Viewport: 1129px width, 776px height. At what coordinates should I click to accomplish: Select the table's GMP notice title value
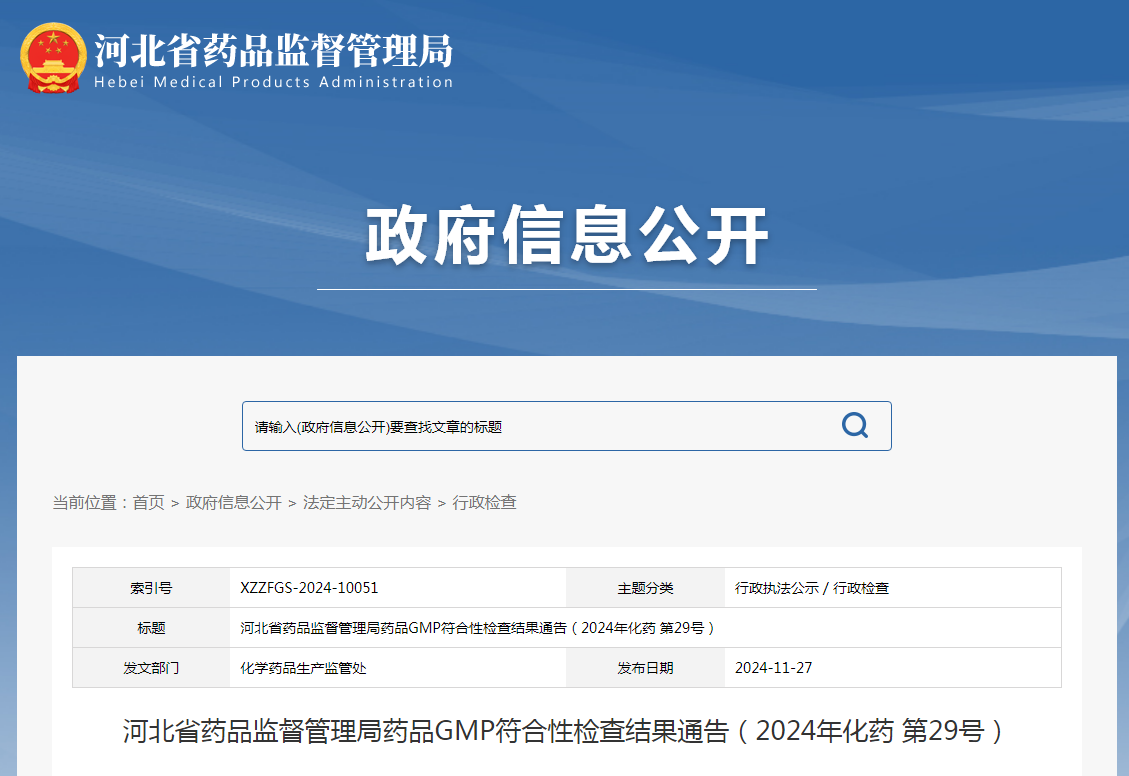(x=477, y=628)
